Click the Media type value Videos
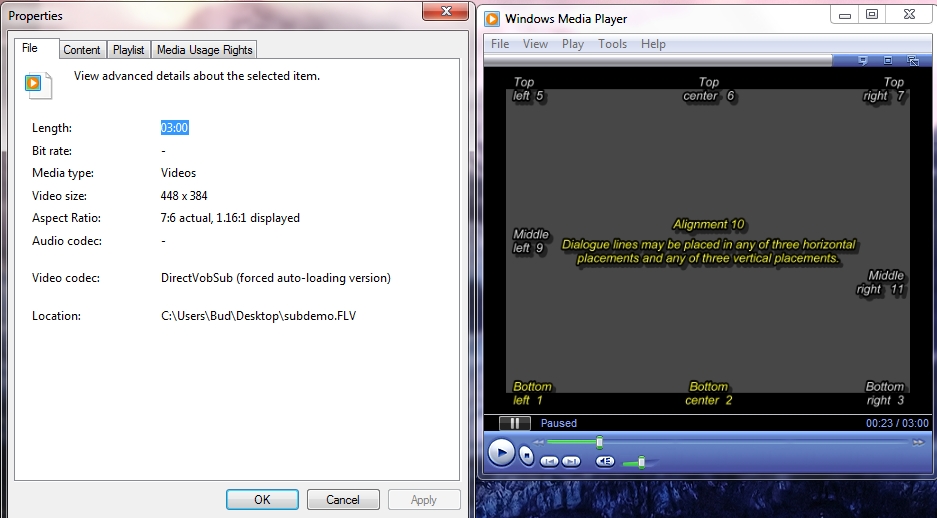 tap(178, 173)
